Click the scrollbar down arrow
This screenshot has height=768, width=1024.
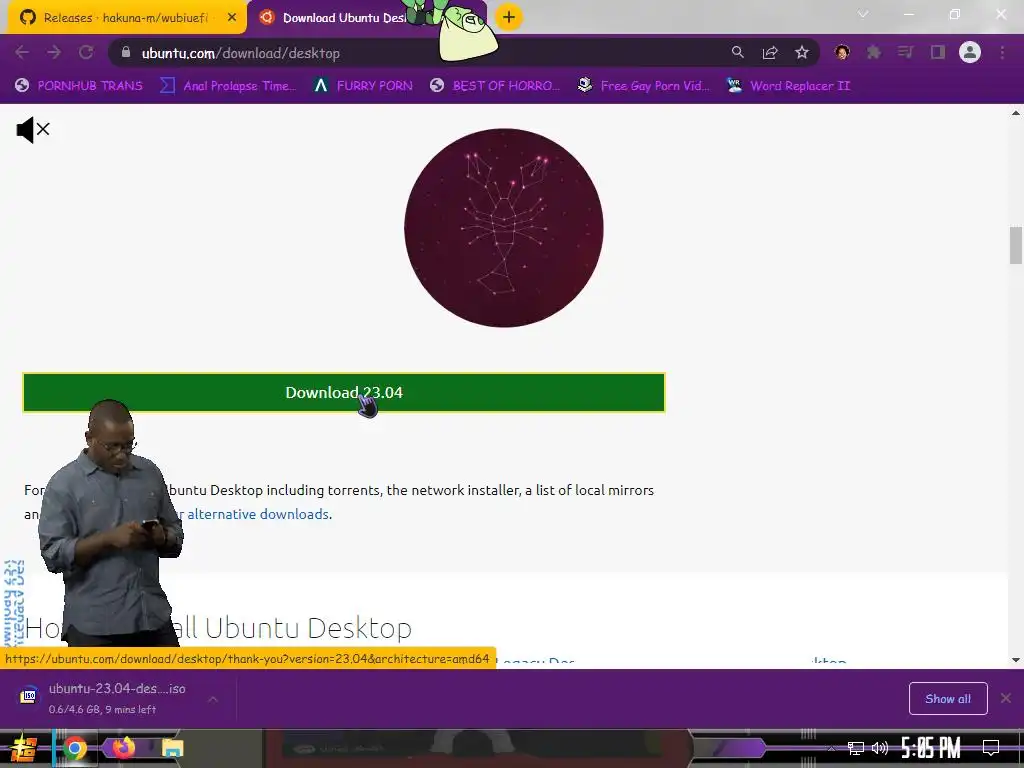coord(1016,660)
